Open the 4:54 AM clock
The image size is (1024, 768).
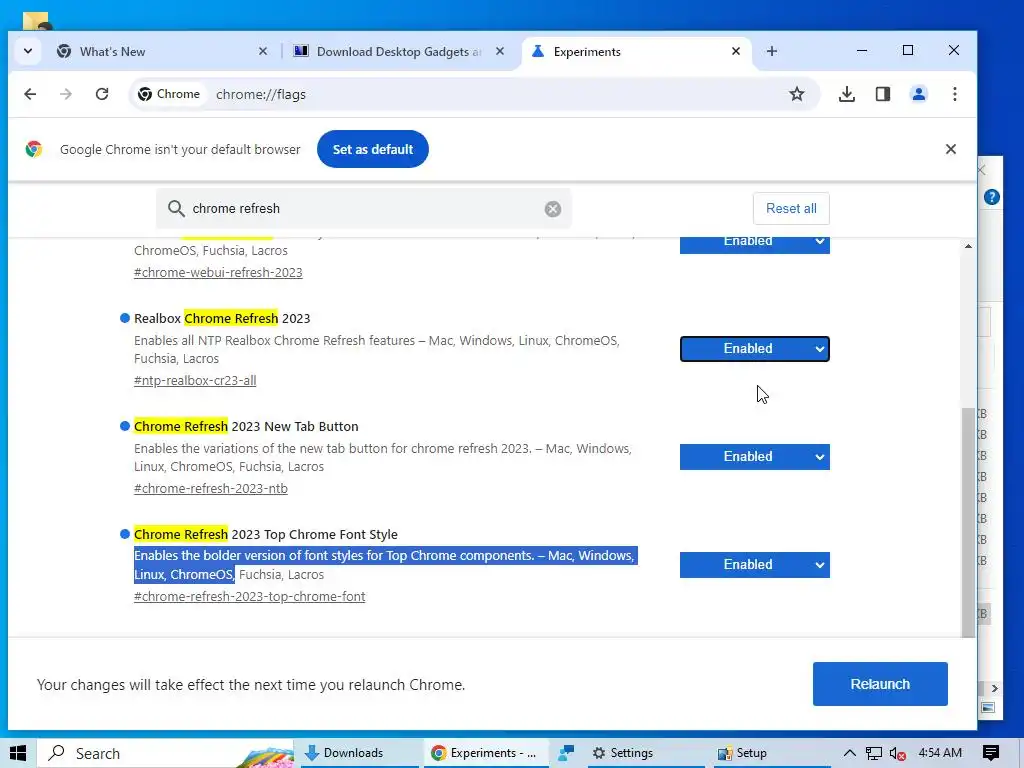coord(940,753)
